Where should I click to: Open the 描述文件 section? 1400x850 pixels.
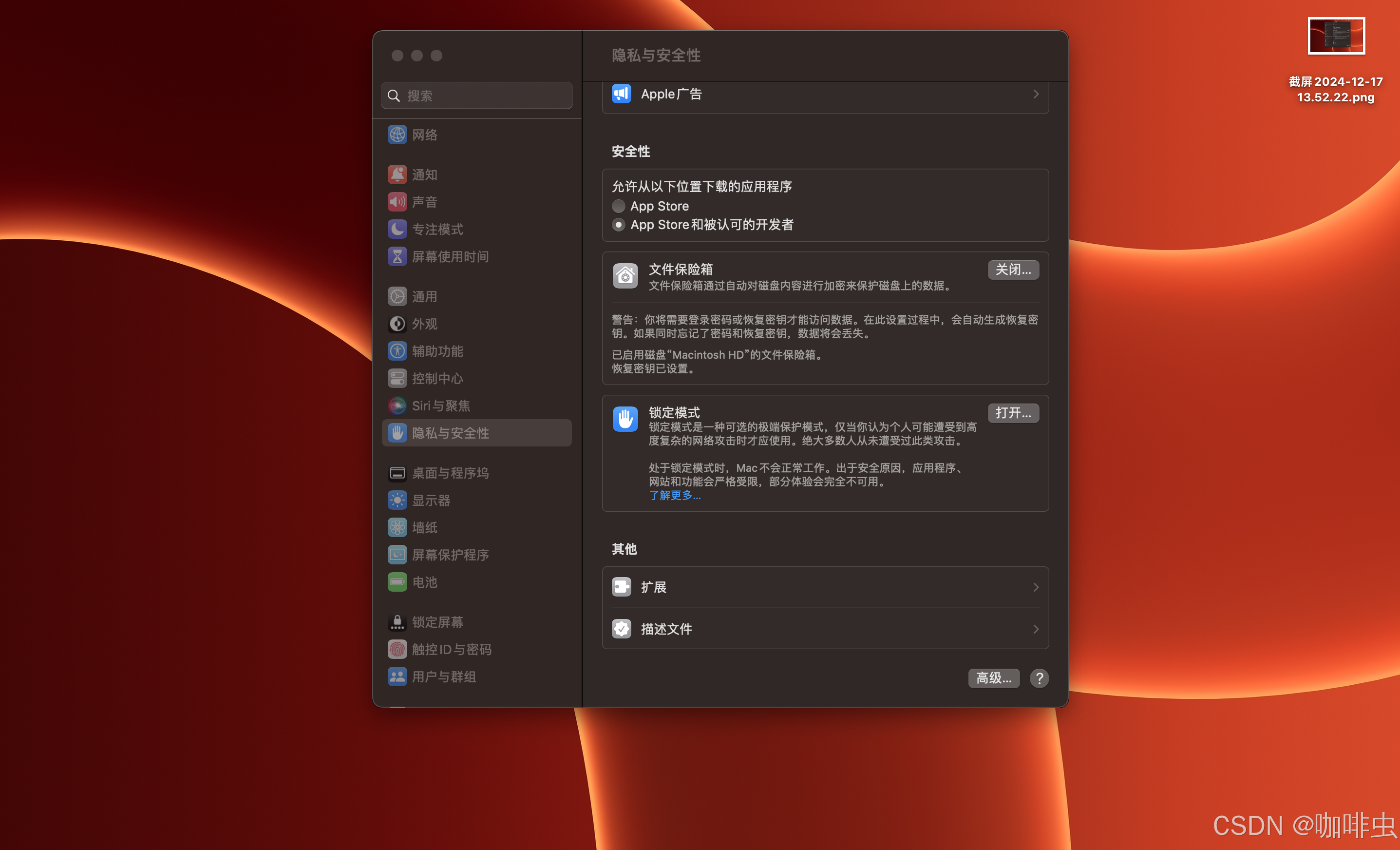[x=825, y=629]
